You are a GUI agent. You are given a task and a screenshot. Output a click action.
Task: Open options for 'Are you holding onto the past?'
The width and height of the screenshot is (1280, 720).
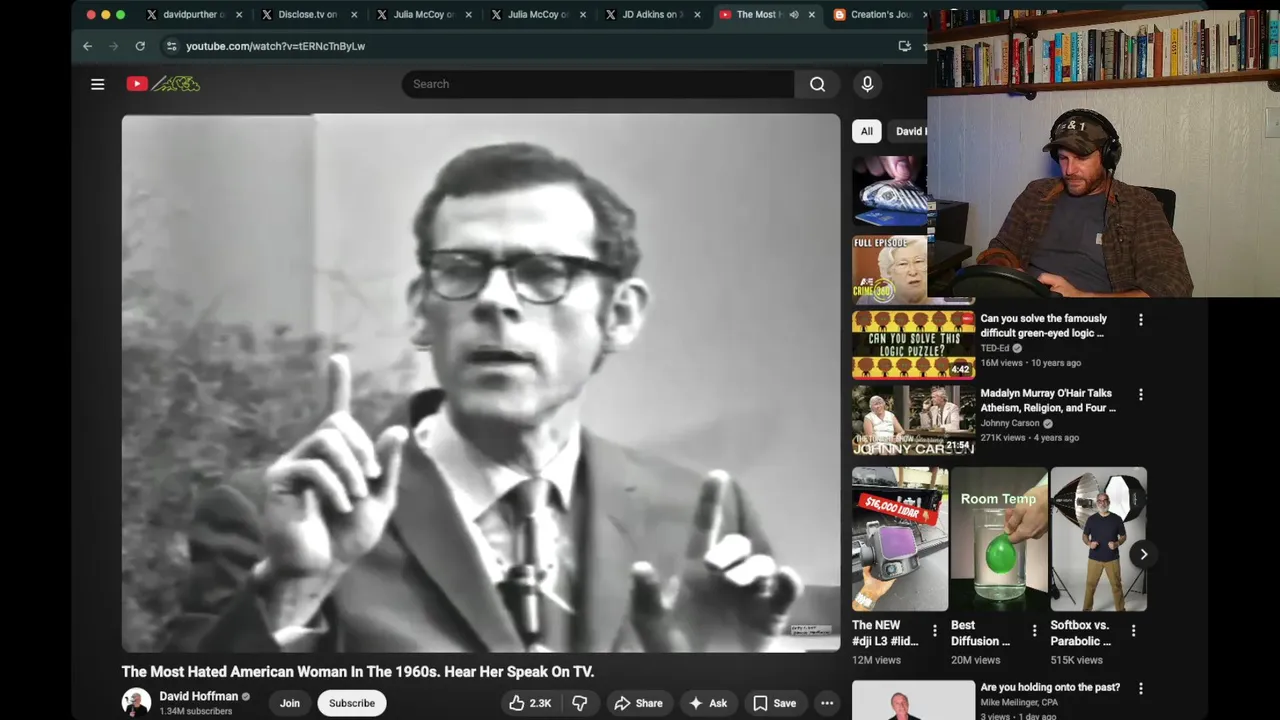tap(1141, 688)
